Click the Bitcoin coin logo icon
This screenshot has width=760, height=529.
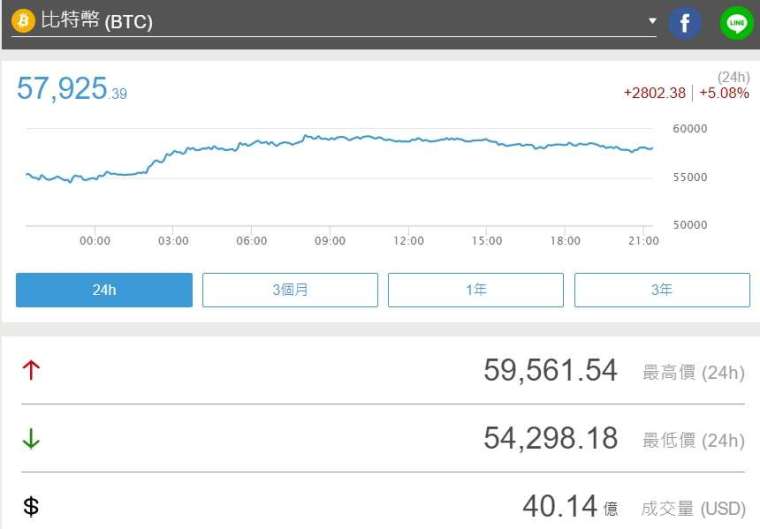[23, 21]
